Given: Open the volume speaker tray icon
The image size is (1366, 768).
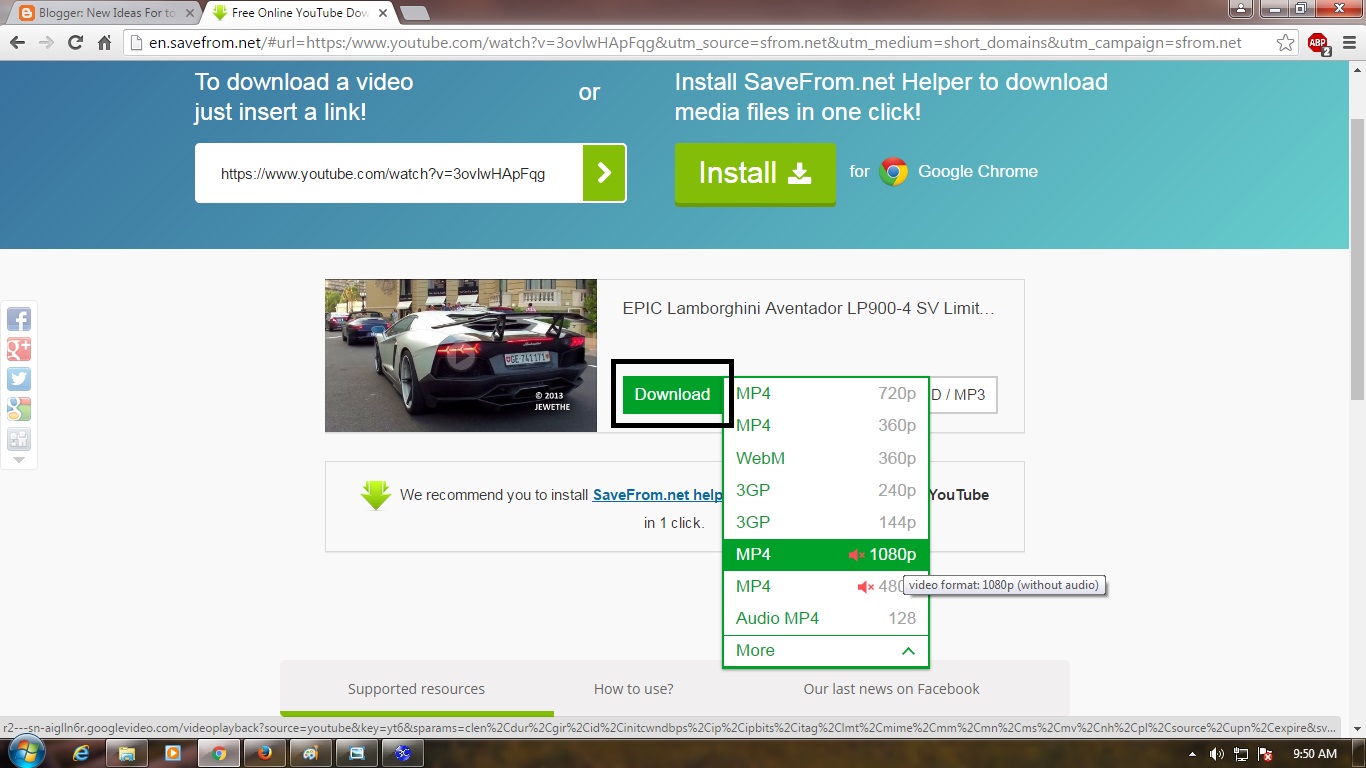Looking at the screenshot, I should pyautogui.click(x=1217, y=754).
